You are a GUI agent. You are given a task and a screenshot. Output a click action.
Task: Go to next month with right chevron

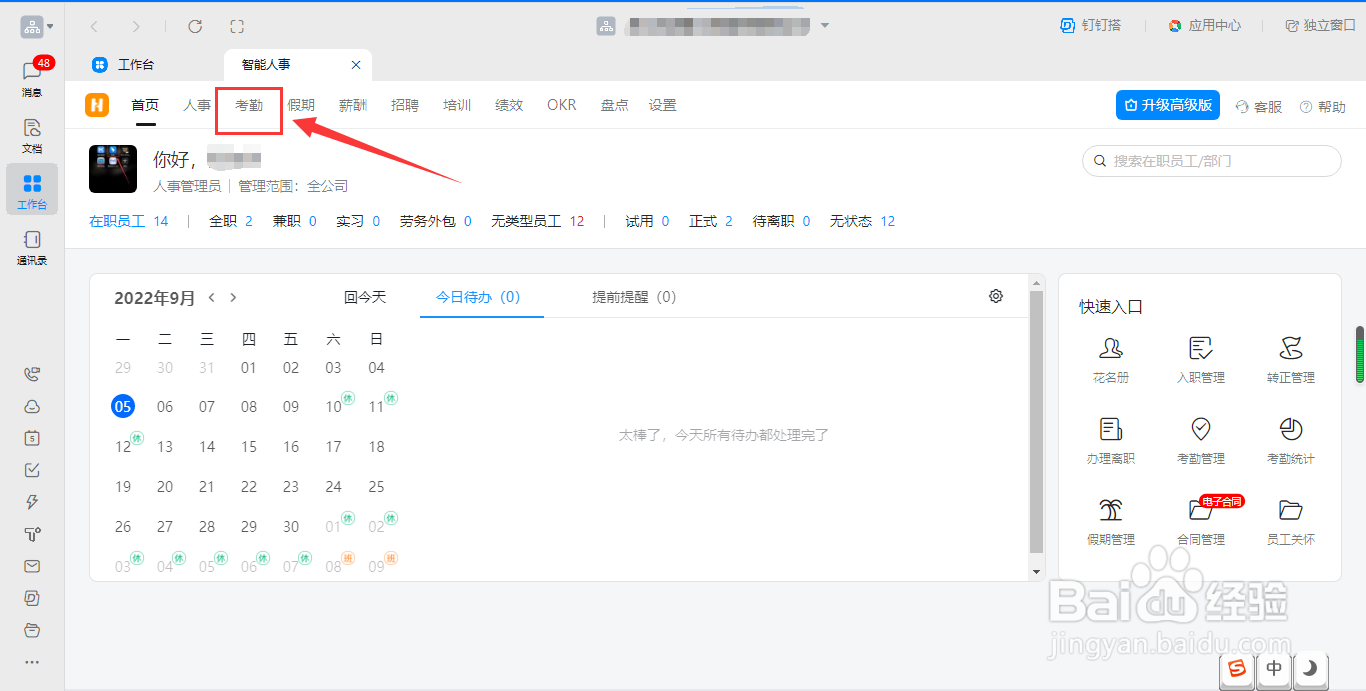[233, 297]
